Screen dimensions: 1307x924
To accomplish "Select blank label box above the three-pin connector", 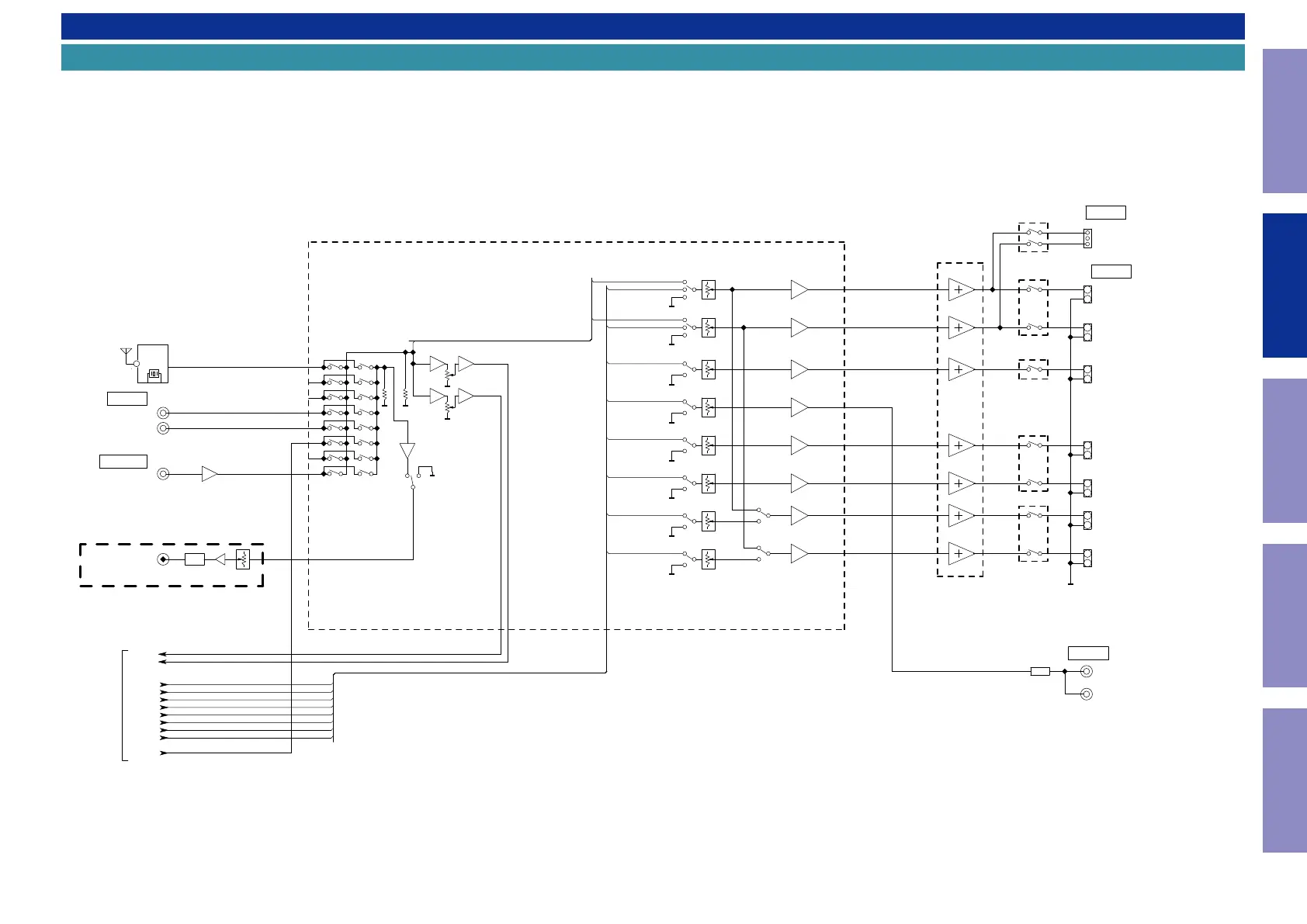I will pos(1106,213).
